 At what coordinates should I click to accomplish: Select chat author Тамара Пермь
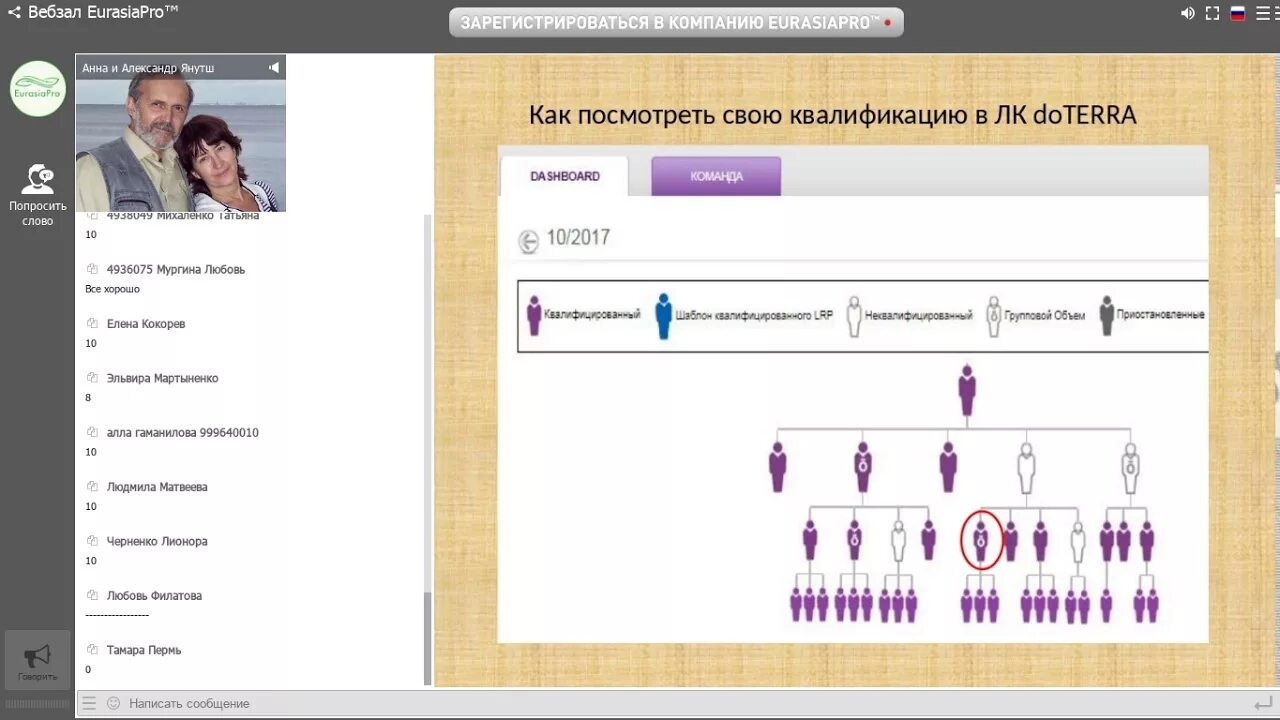coord(144,650)
